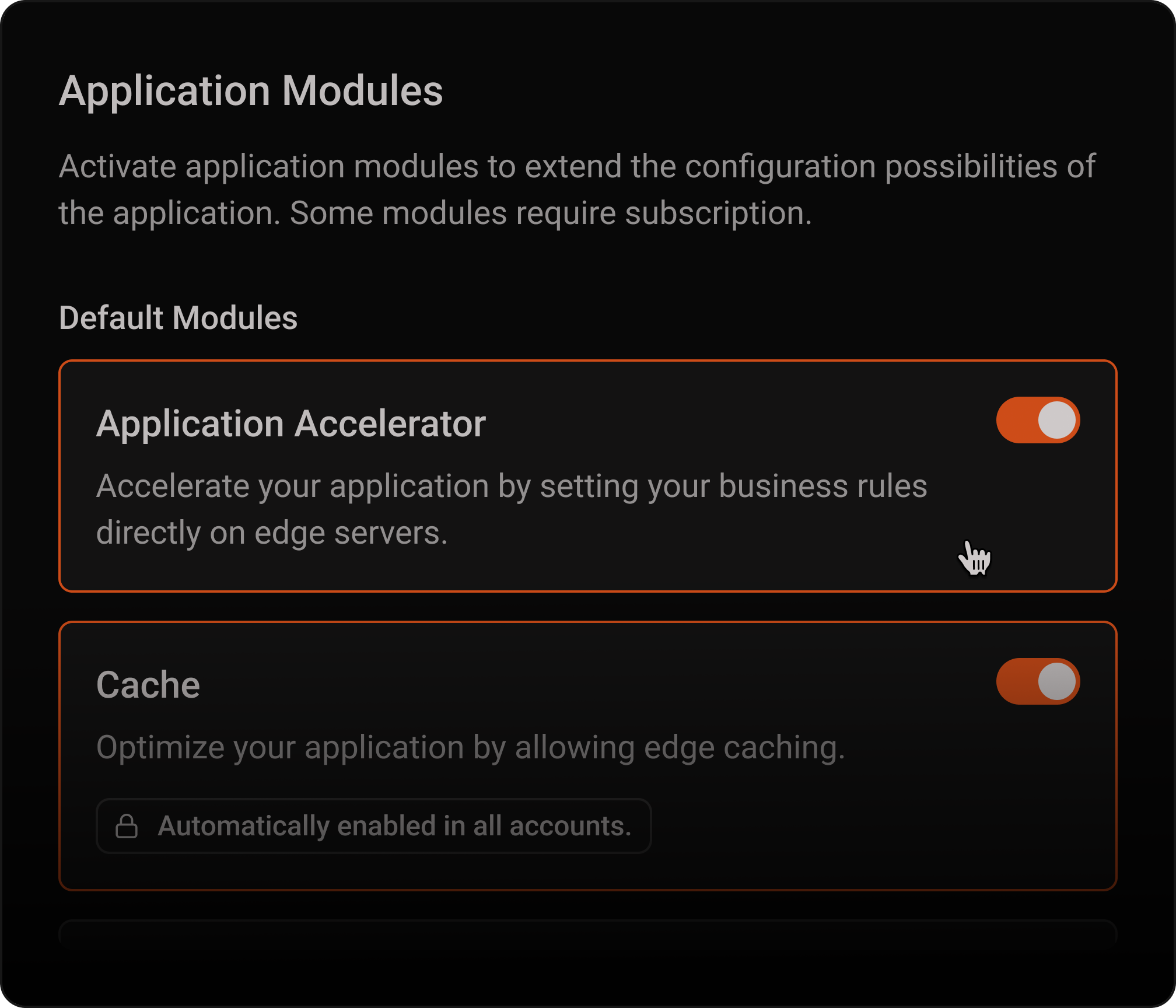The height and width of the screenshot is (1008, 1176).
Task: Turn off the Application Accelerator switch
Action: coord(1038,419)
